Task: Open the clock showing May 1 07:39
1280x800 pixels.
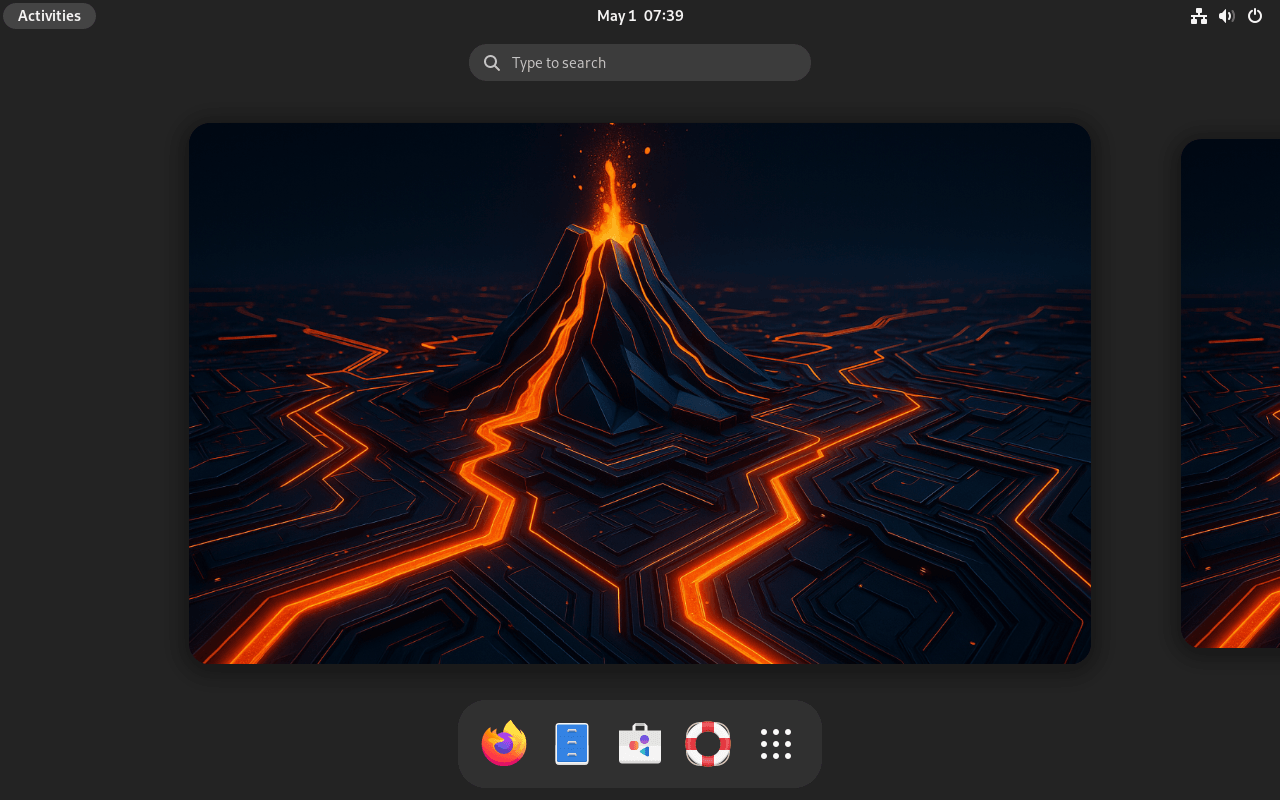Action: pyautogui.click(x=640, y=16)
